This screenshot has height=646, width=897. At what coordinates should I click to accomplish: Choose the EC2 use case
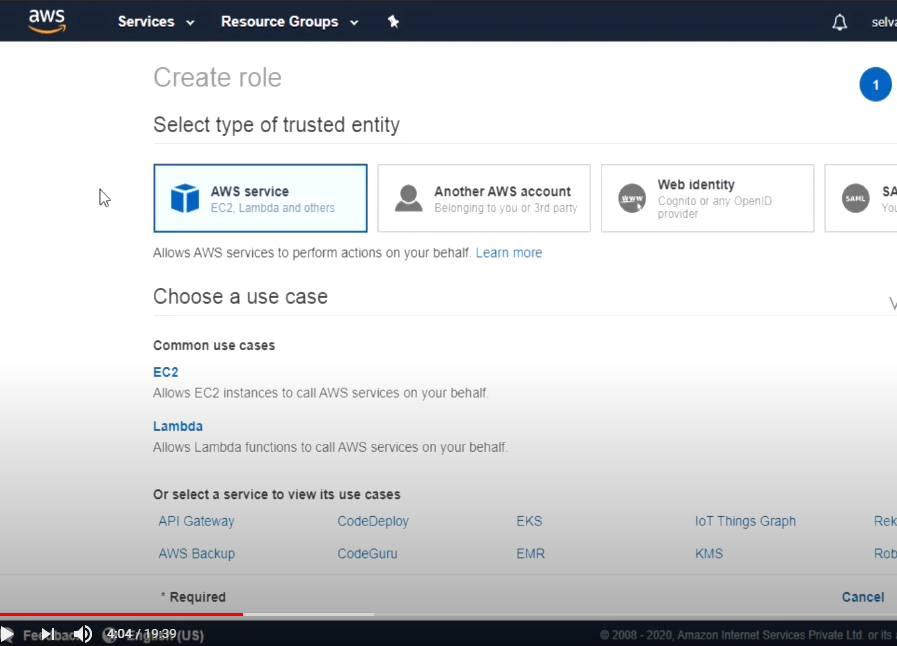(166, 372)
